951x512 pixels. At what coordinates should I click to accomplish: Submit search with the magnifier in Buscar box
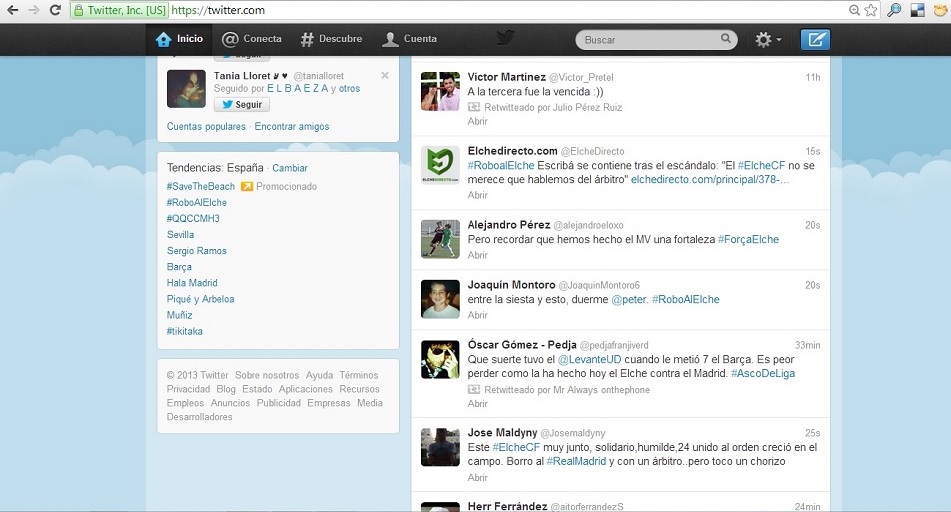point(725,39)
